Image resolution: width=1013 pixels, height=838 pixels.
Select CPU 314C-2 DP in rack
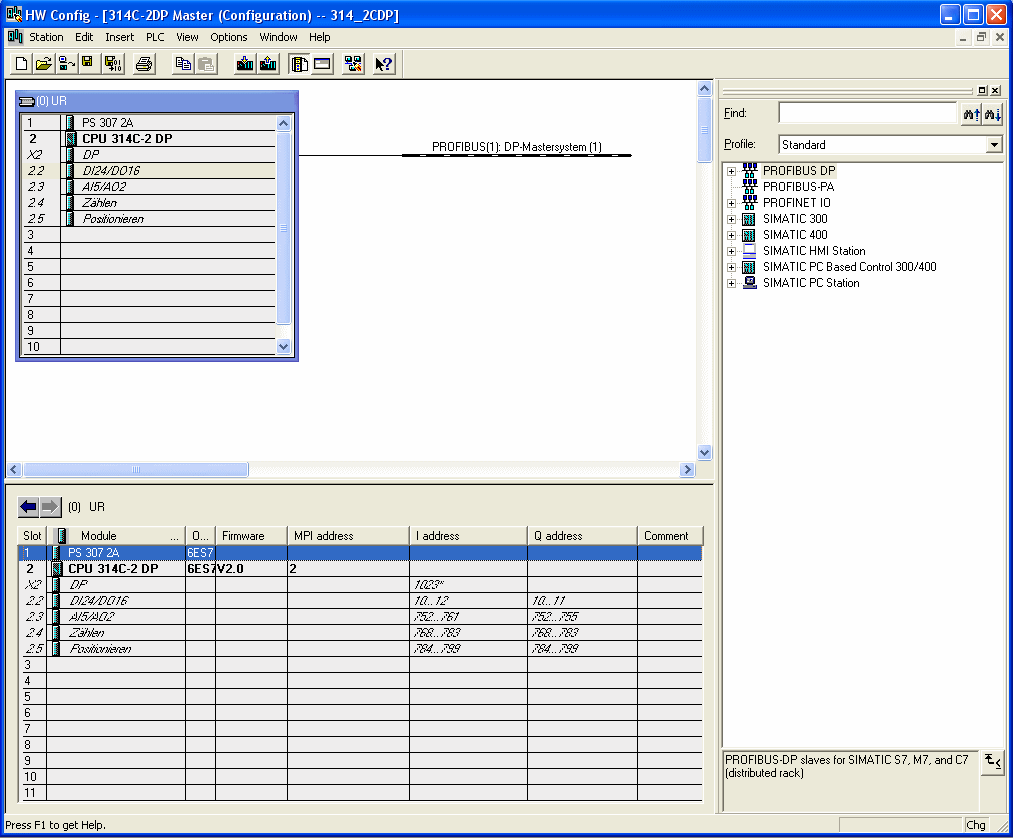point(126,139)
